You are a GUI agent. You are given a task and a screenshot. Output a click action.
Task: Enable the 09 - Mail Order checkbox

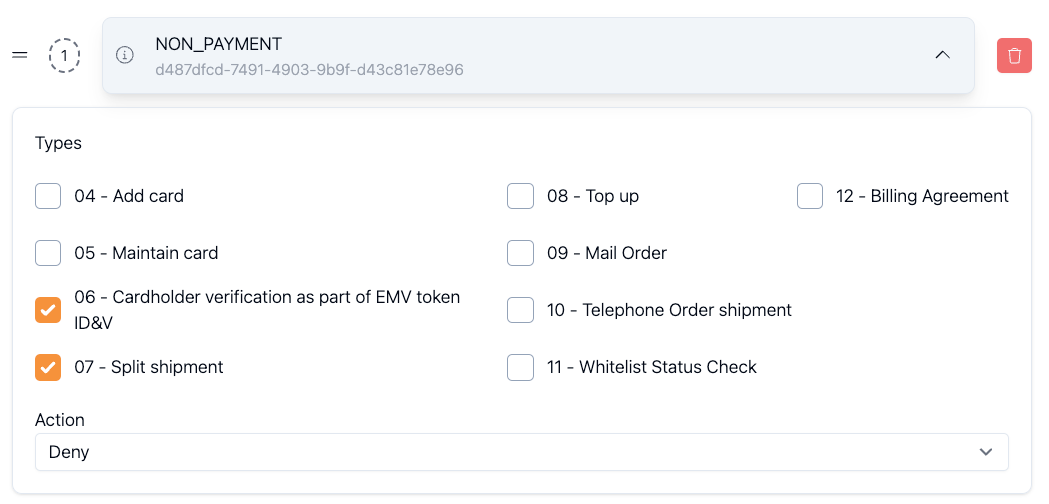(520, 253)
